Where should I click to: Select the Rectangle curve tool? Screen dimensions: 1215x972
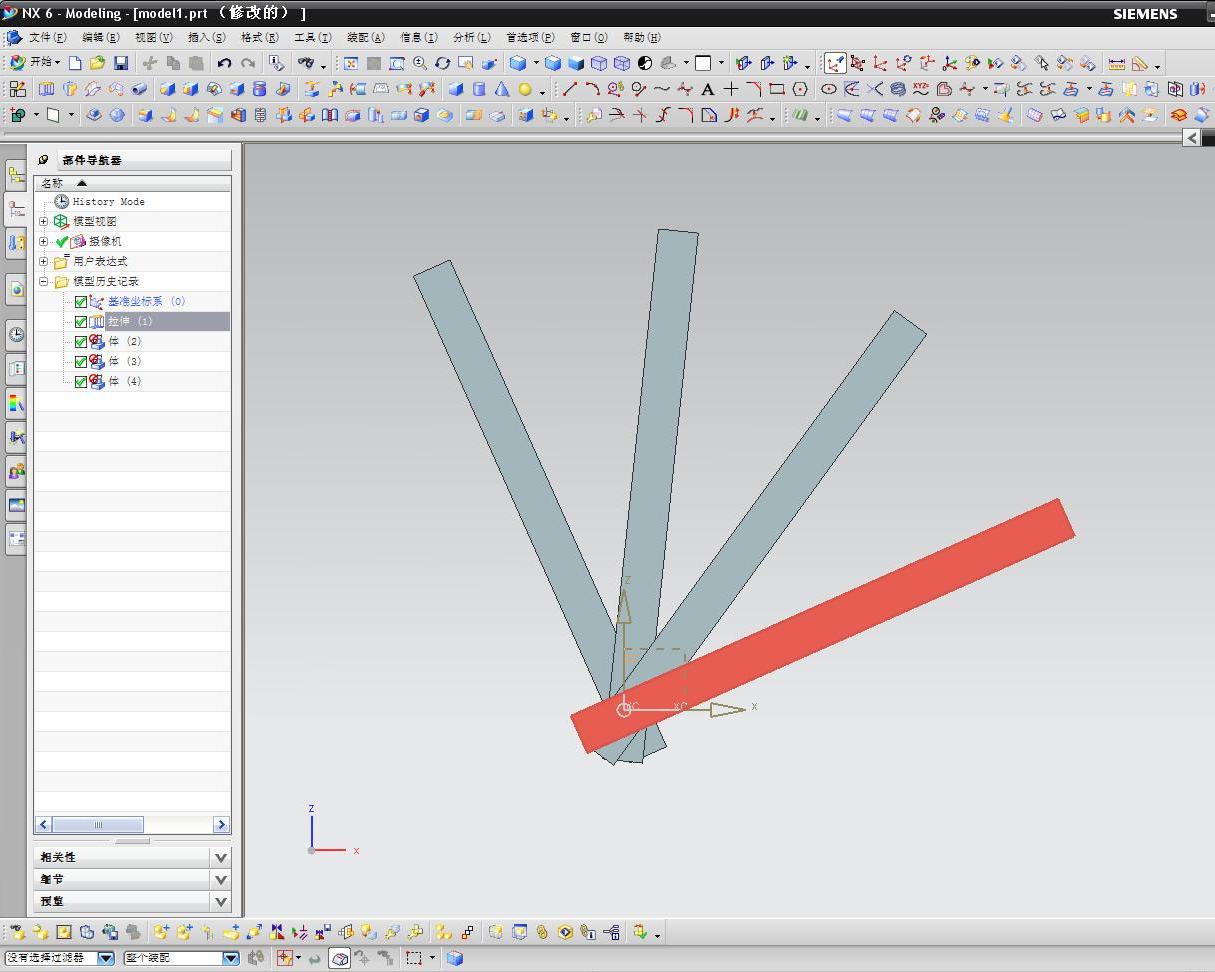click(777, 89)
